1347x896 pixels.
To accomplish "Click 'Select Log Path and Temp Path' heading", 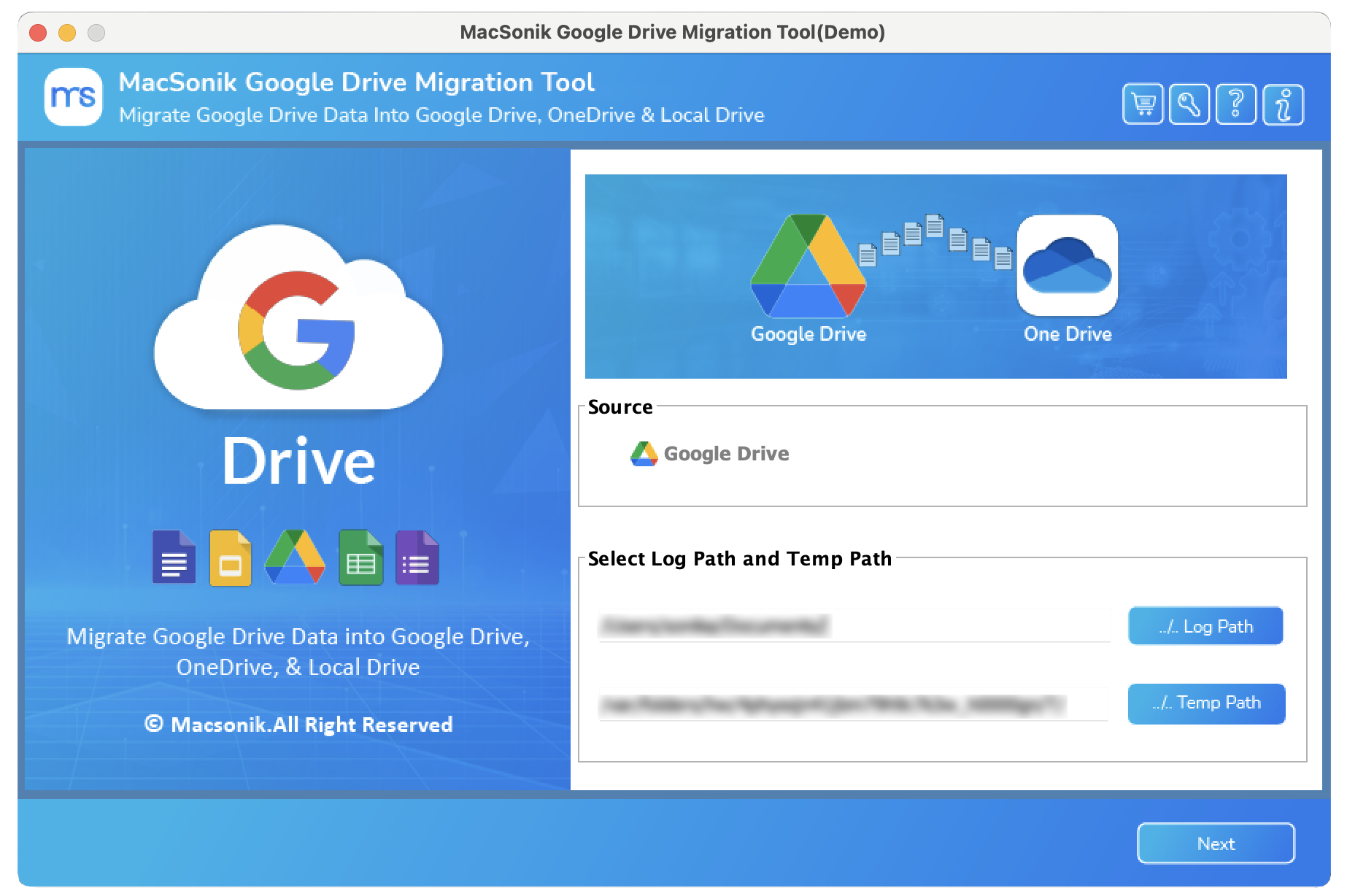I will pyautogui.click(x=740, y=559).
